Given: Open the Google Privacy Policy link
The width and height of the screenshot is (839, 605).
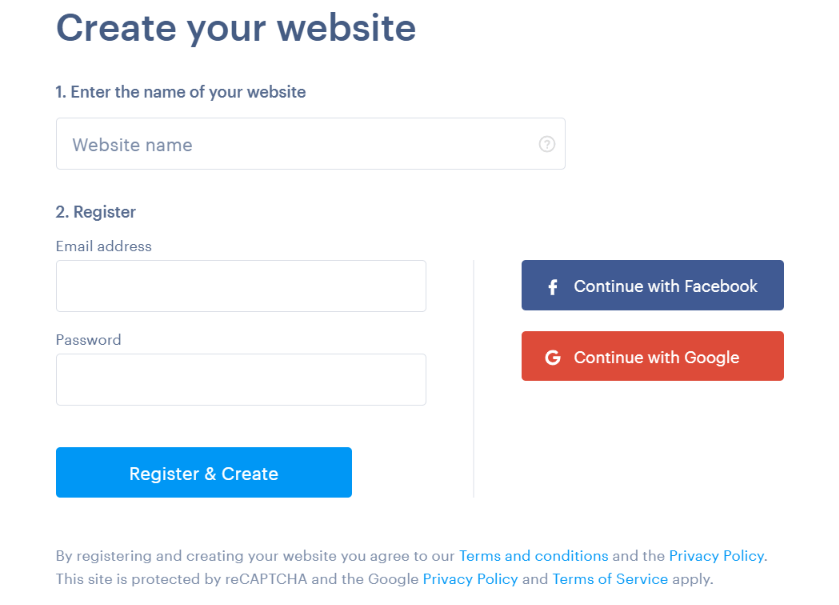Looking at the screenshot, I should point(470,579).
